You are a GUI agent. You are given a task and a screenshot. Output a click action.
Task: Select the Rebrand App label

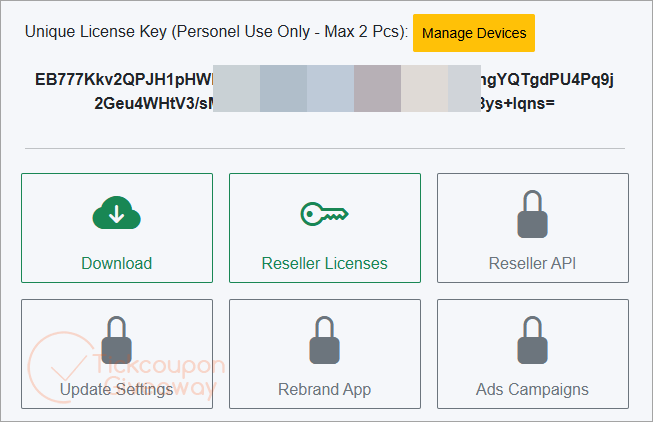324,390
